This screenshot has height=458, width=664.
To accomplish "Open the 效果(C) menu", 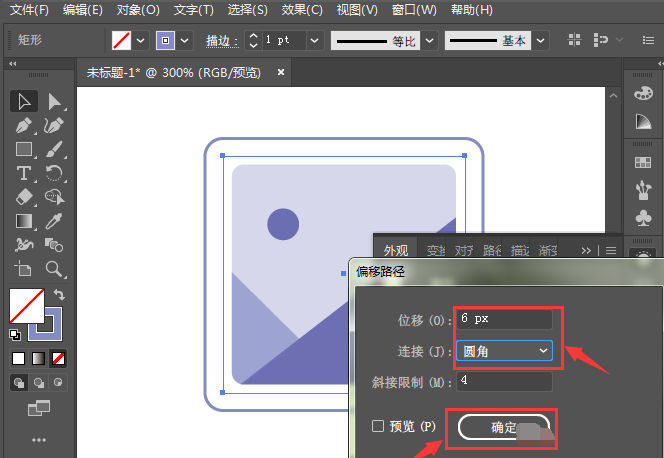I will (x=302, y=10).
